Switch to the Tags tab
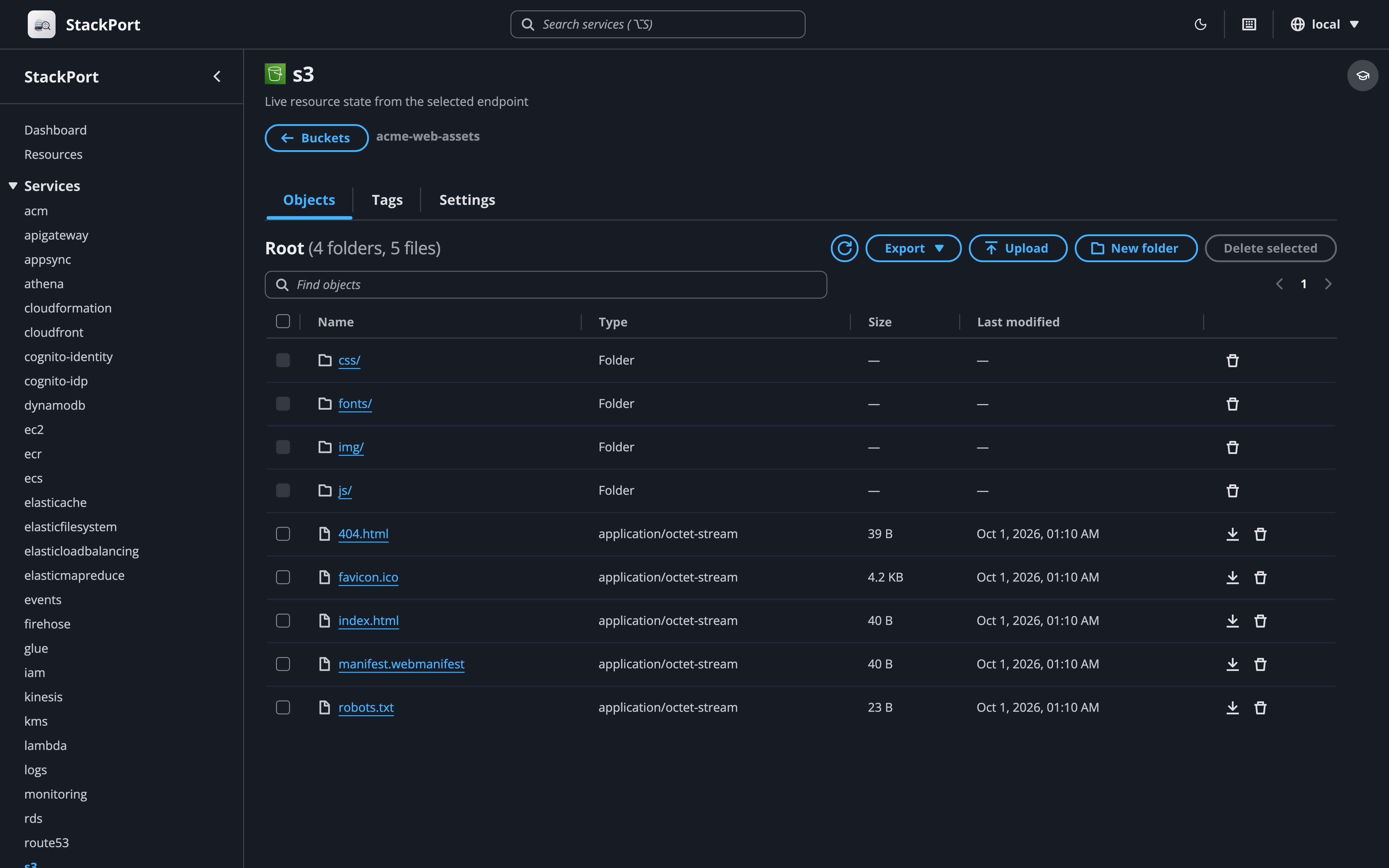Viewport: 1389px width, 868px height. (387, 200)
